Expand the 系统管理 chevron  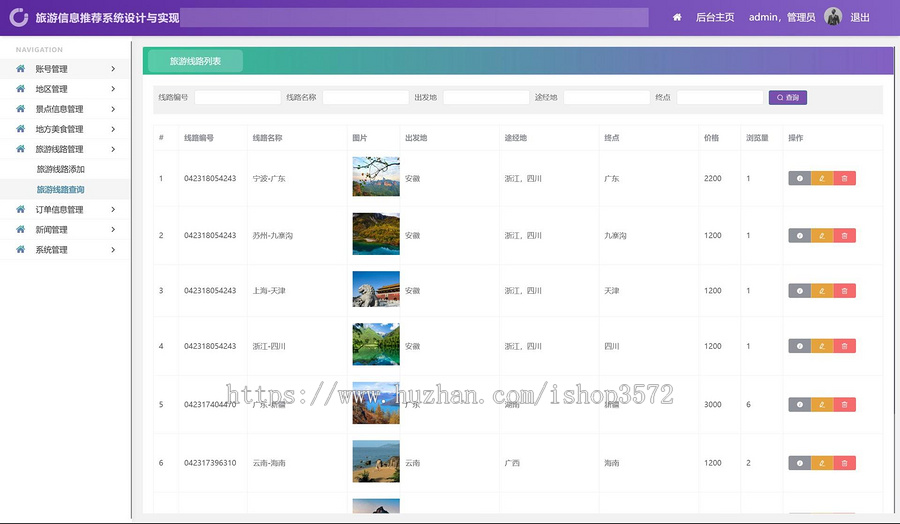113,250
